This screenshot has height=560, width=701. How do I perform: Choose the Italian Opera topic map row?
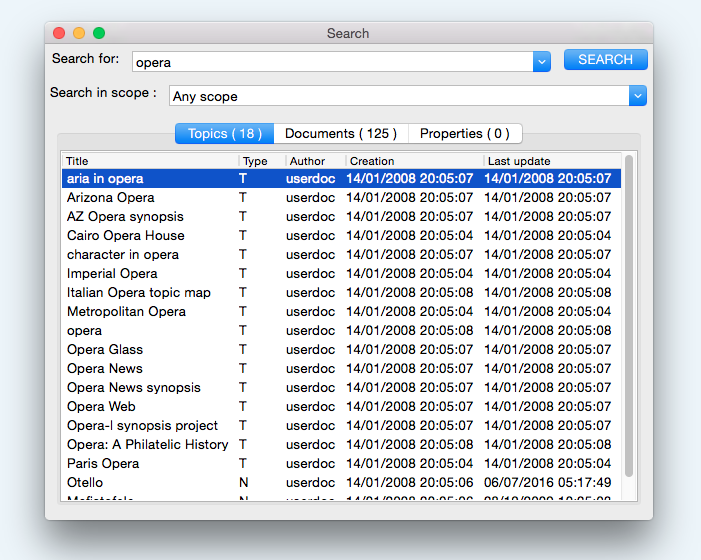pyautogui.click(x=139, y=293)
